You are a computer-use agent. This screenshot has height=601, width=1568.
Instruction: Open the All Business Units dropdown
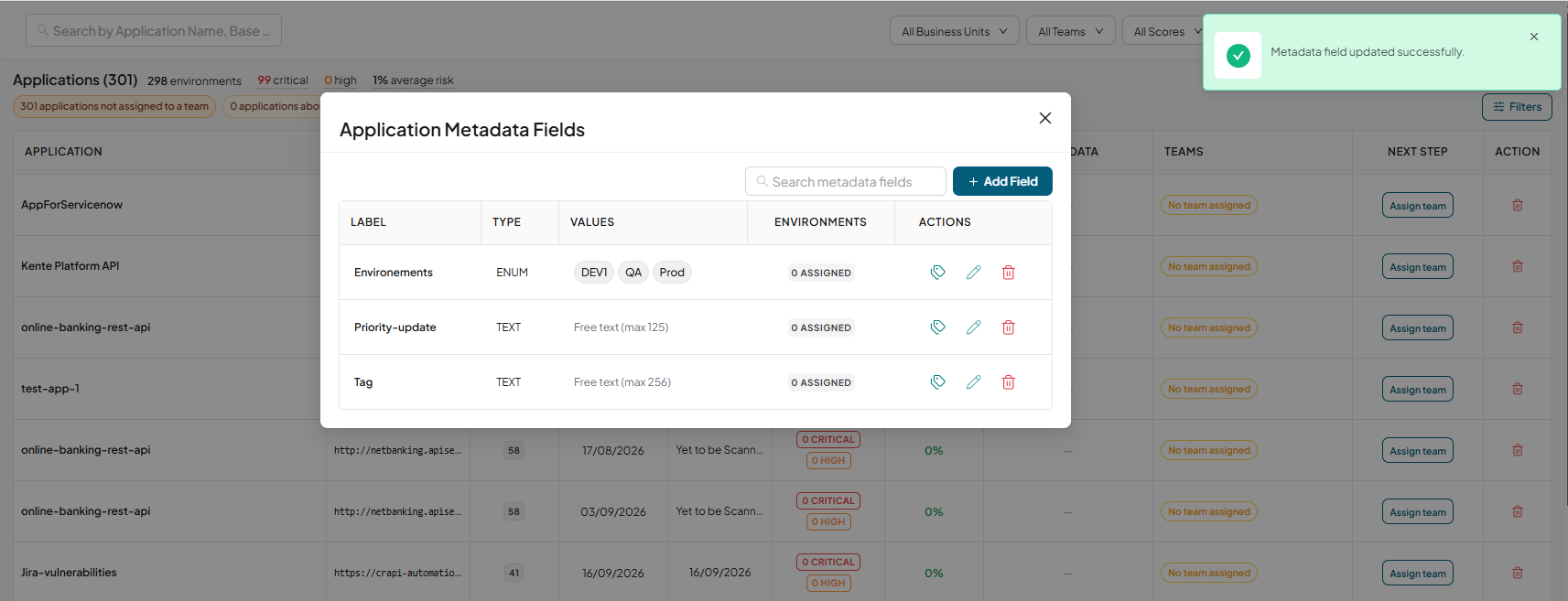click(954, 31)
